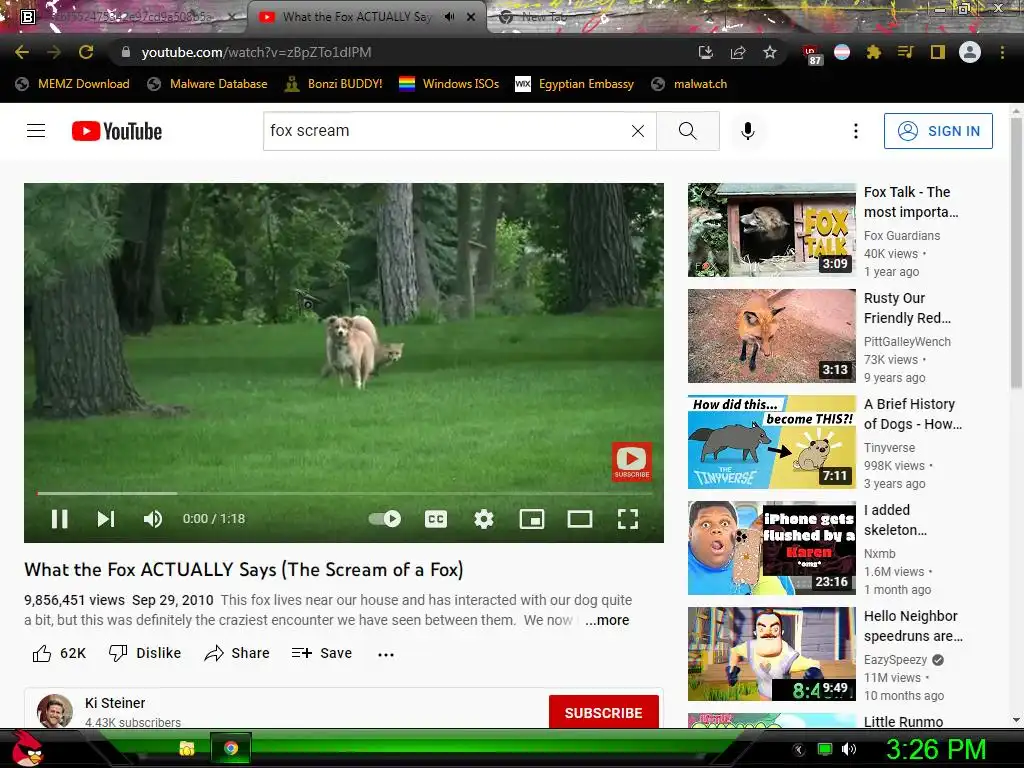Toggle the autoplay switch
Viewport: 1024px width, 768px height.
tap(385, 519)
